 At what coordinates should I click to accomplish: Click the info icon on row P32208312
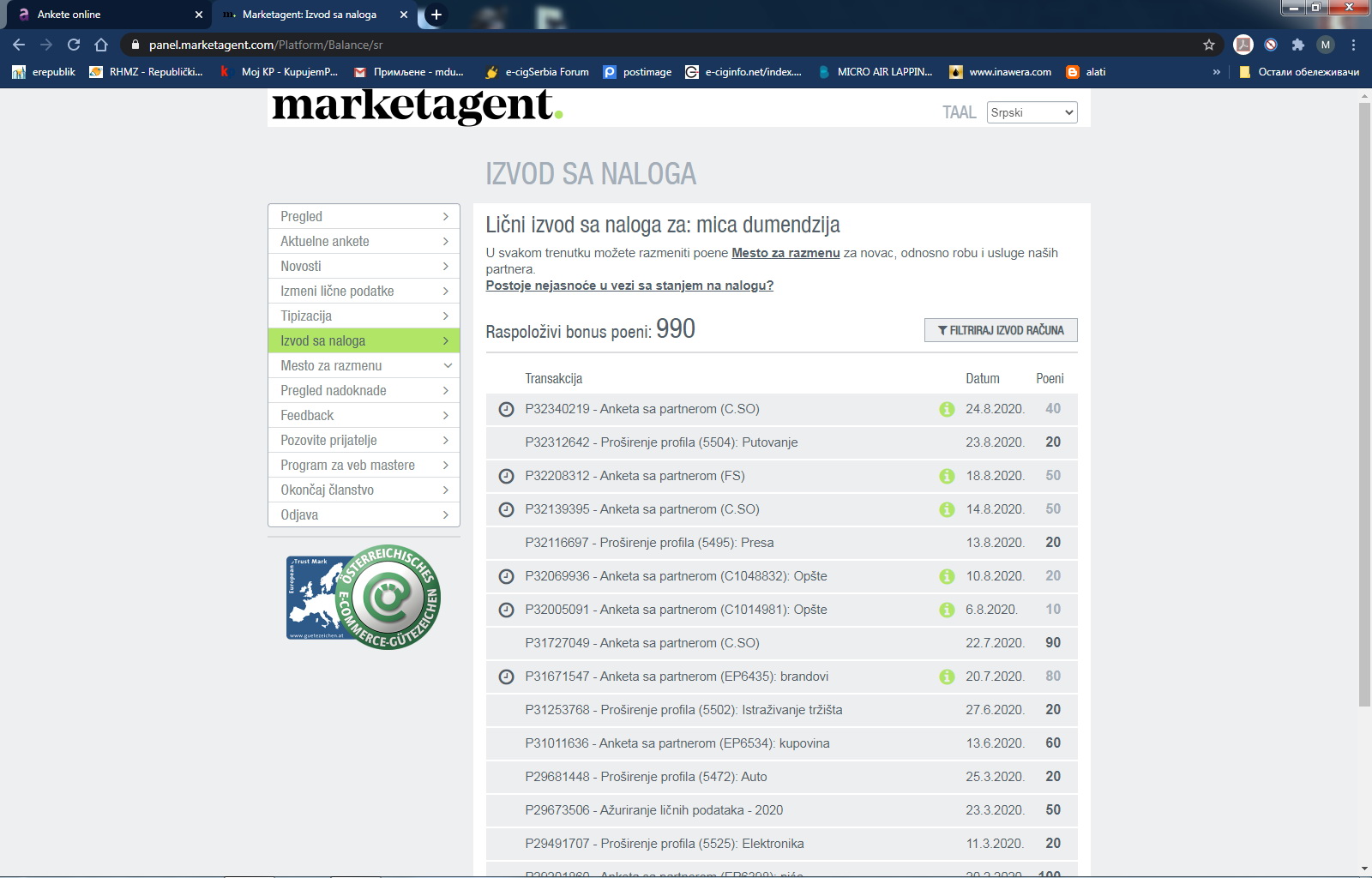click(947, 476)
